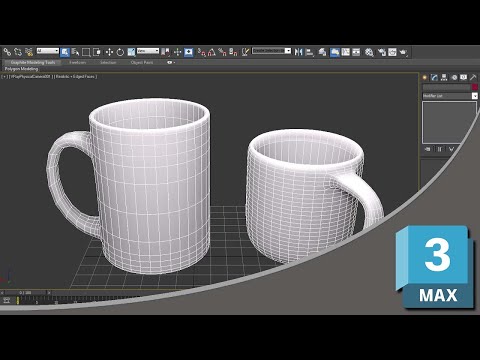Activate the Select and Rotate tool
480x360 pixels.
pyautogui.click(x=120, y=52)
